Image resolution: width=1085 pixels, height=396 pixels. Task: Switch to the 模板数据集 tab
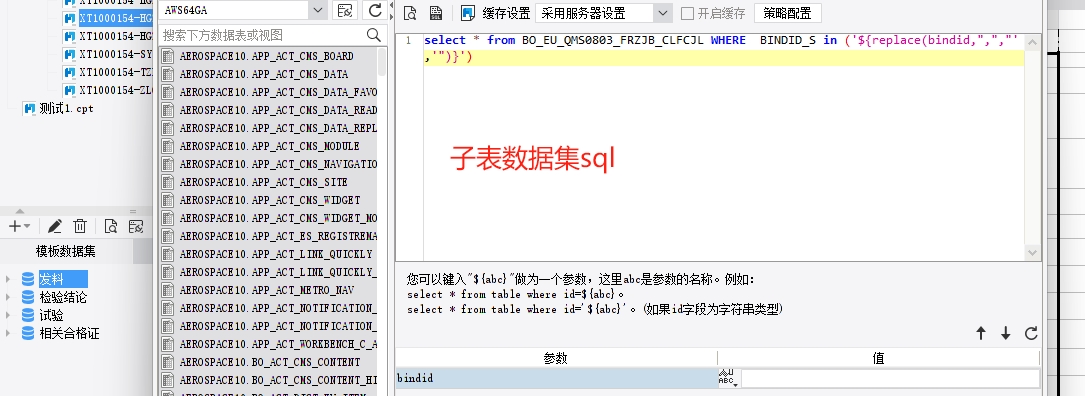point(66,252)
